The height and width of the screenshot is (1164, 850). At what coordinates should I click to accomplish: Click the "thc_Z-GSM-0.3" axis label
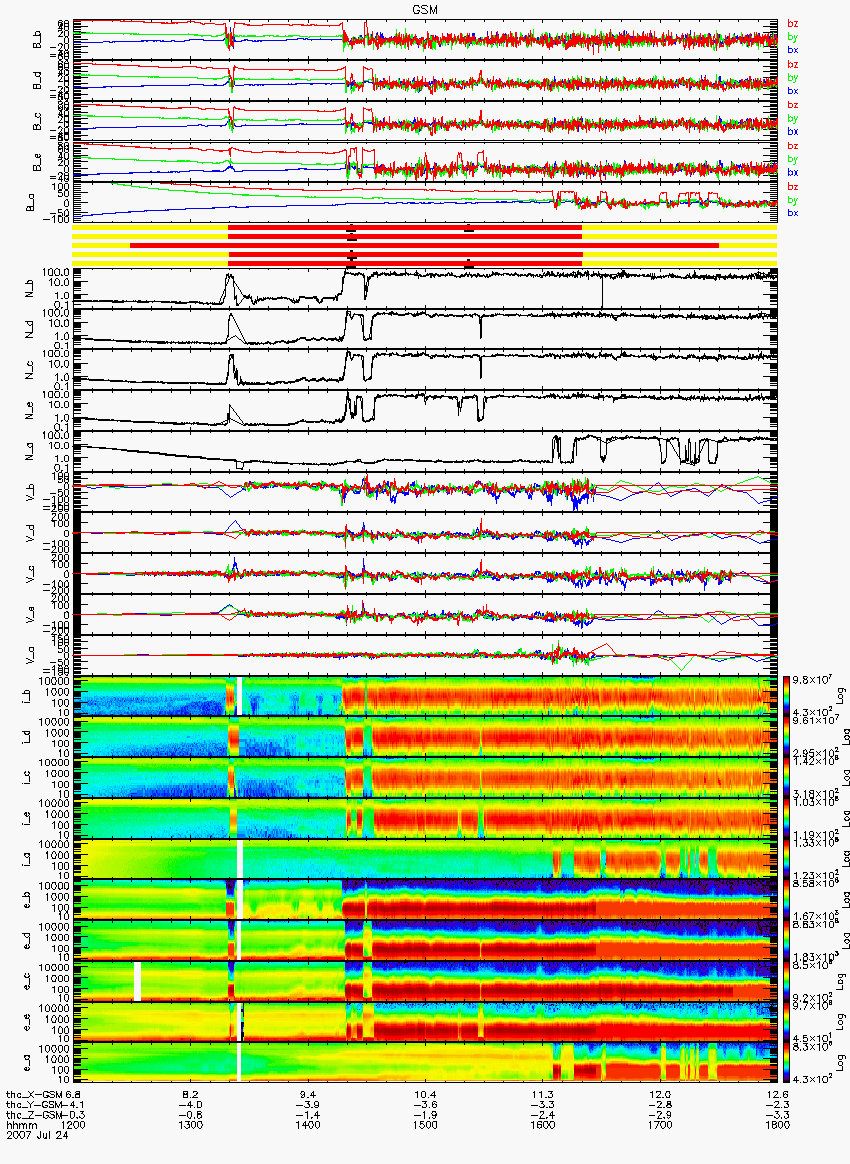(43, 1115)
